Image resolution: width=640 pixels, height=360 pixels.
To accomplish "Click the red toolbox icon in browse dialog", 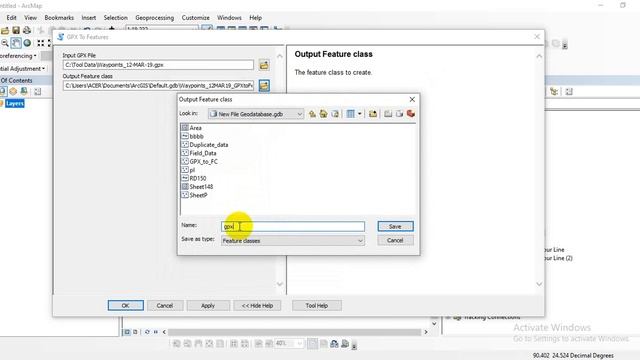I will pos(411,114).
